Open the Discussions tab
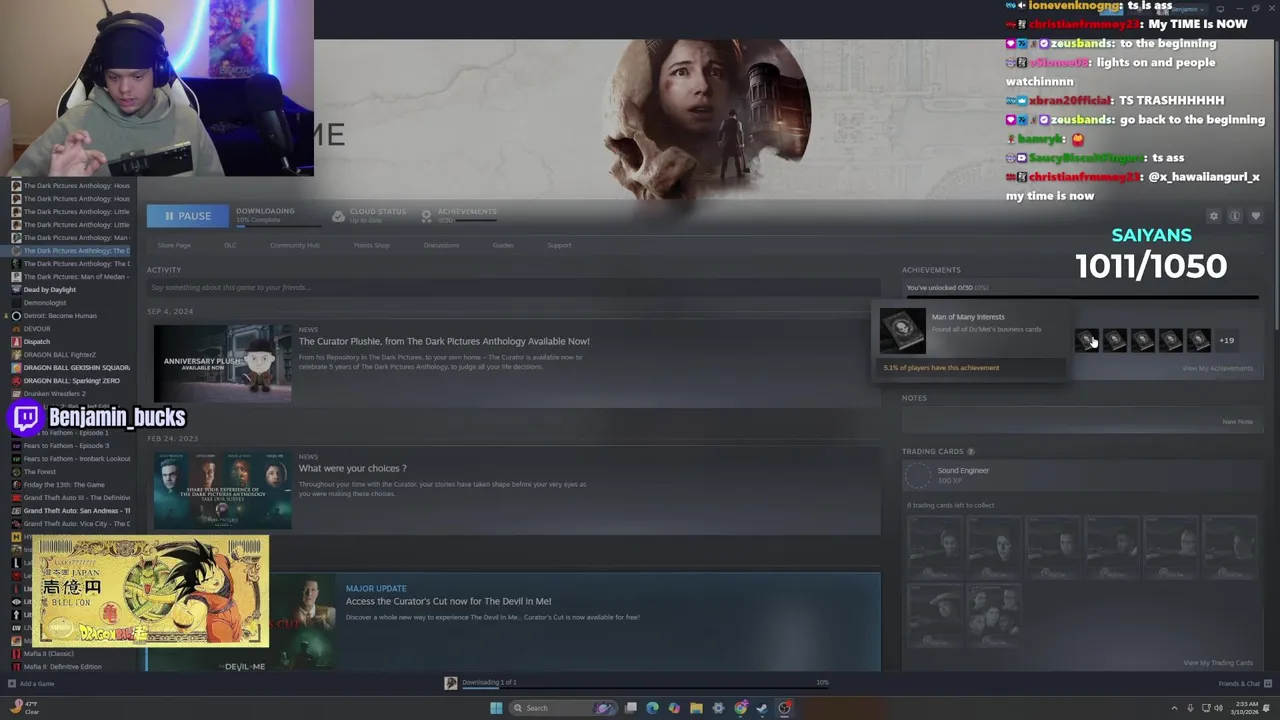 (x=441, y=245)
